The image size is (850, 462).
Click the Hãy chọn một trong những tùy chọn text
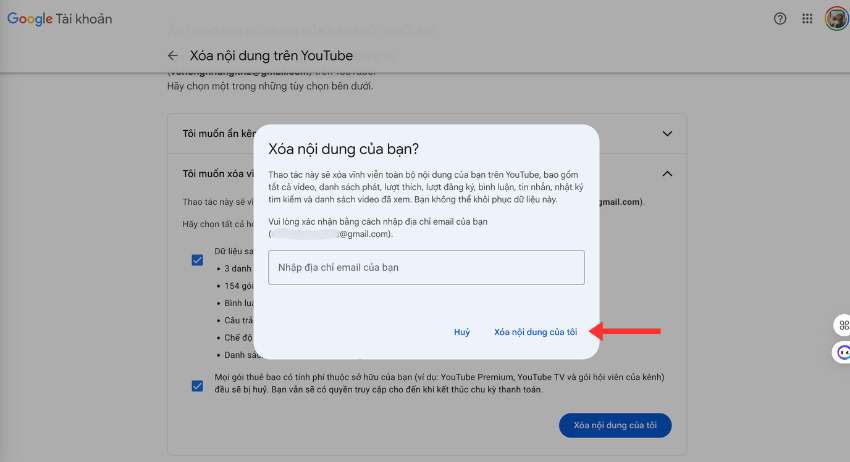tap(270, 86)
